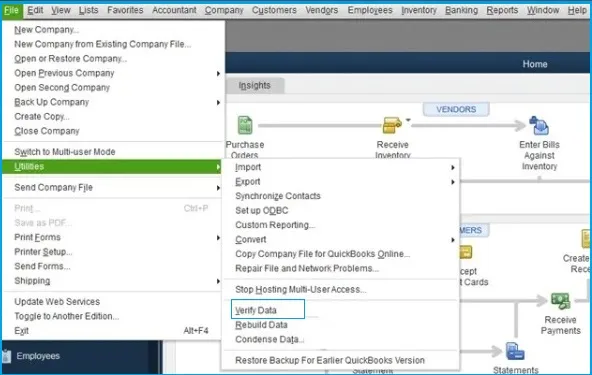Open the Receive Inventory icon

click(x=392, y=125)
